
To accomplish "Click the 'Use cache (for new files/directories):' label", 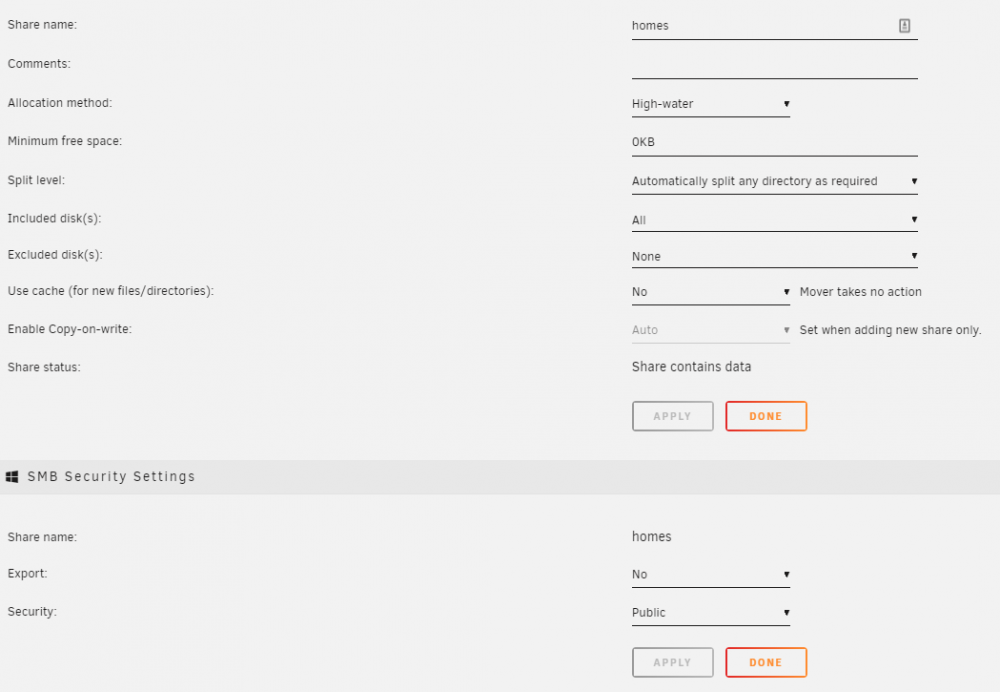I will 110,291.
